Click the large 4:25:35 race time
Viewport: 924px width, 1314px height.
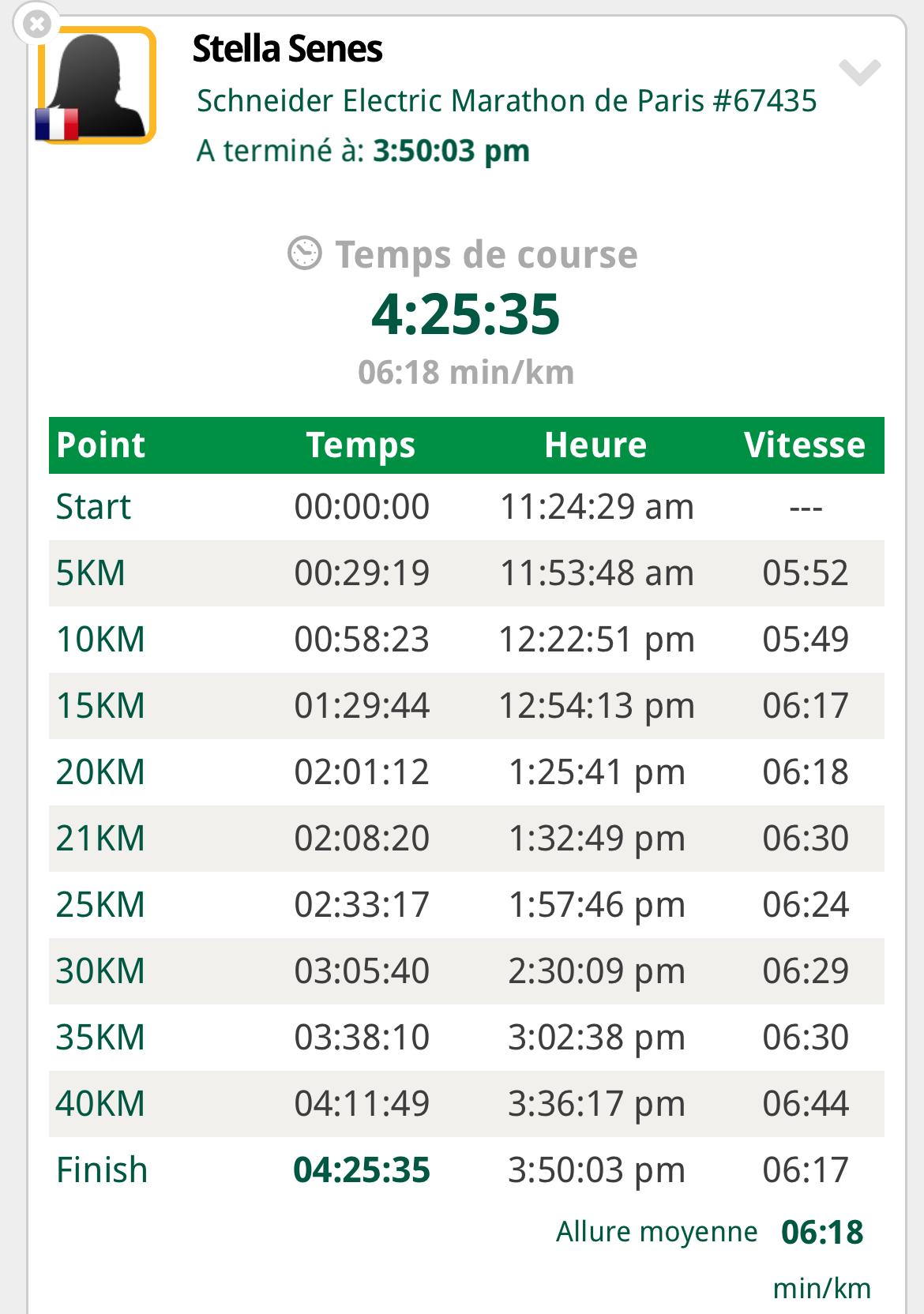[x=466, y=314]
